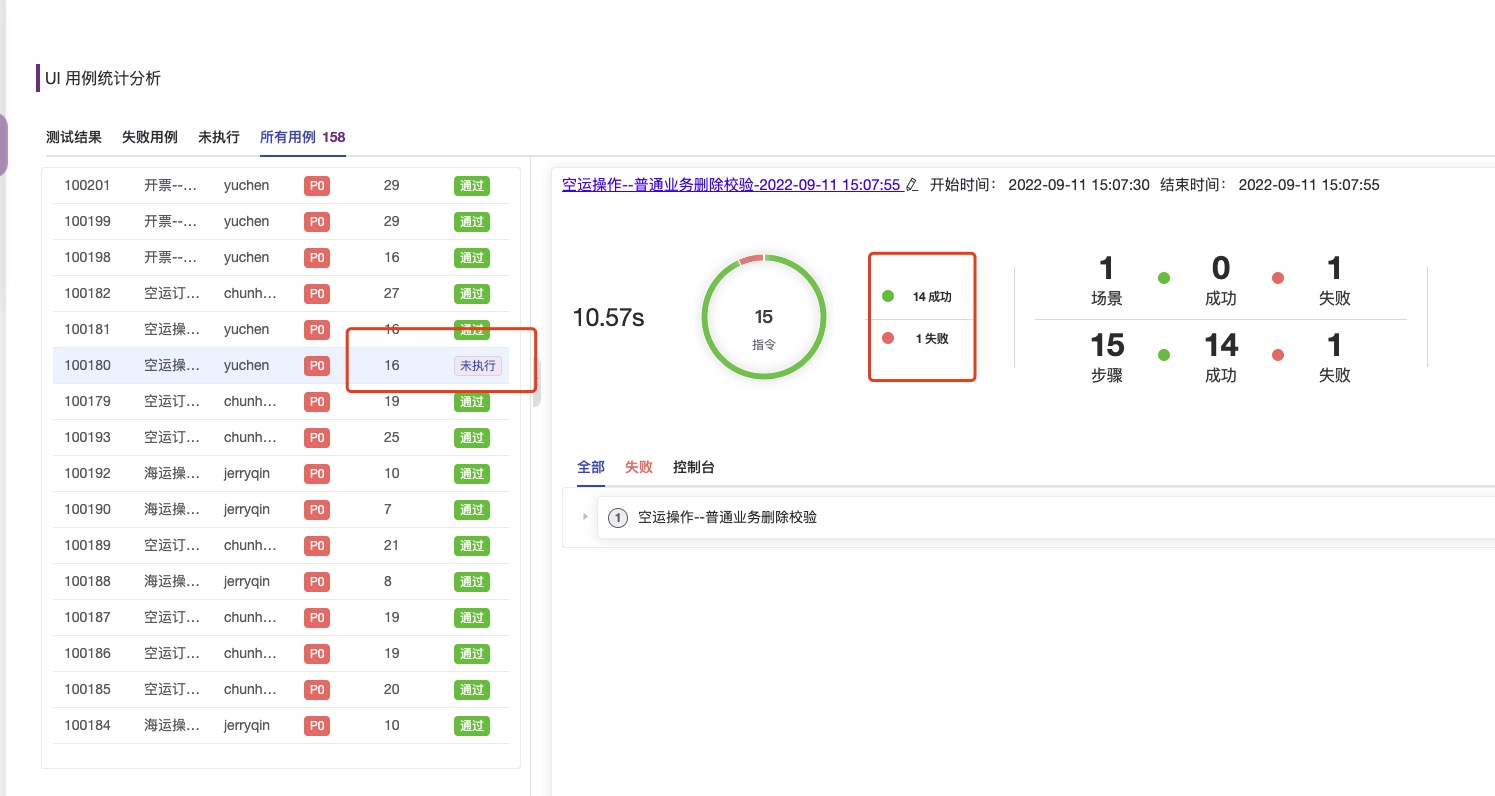The height and width of the screenshot is (796, 1495).
Task: Select the 所有用例 158 tab
Action: point(303,137)
